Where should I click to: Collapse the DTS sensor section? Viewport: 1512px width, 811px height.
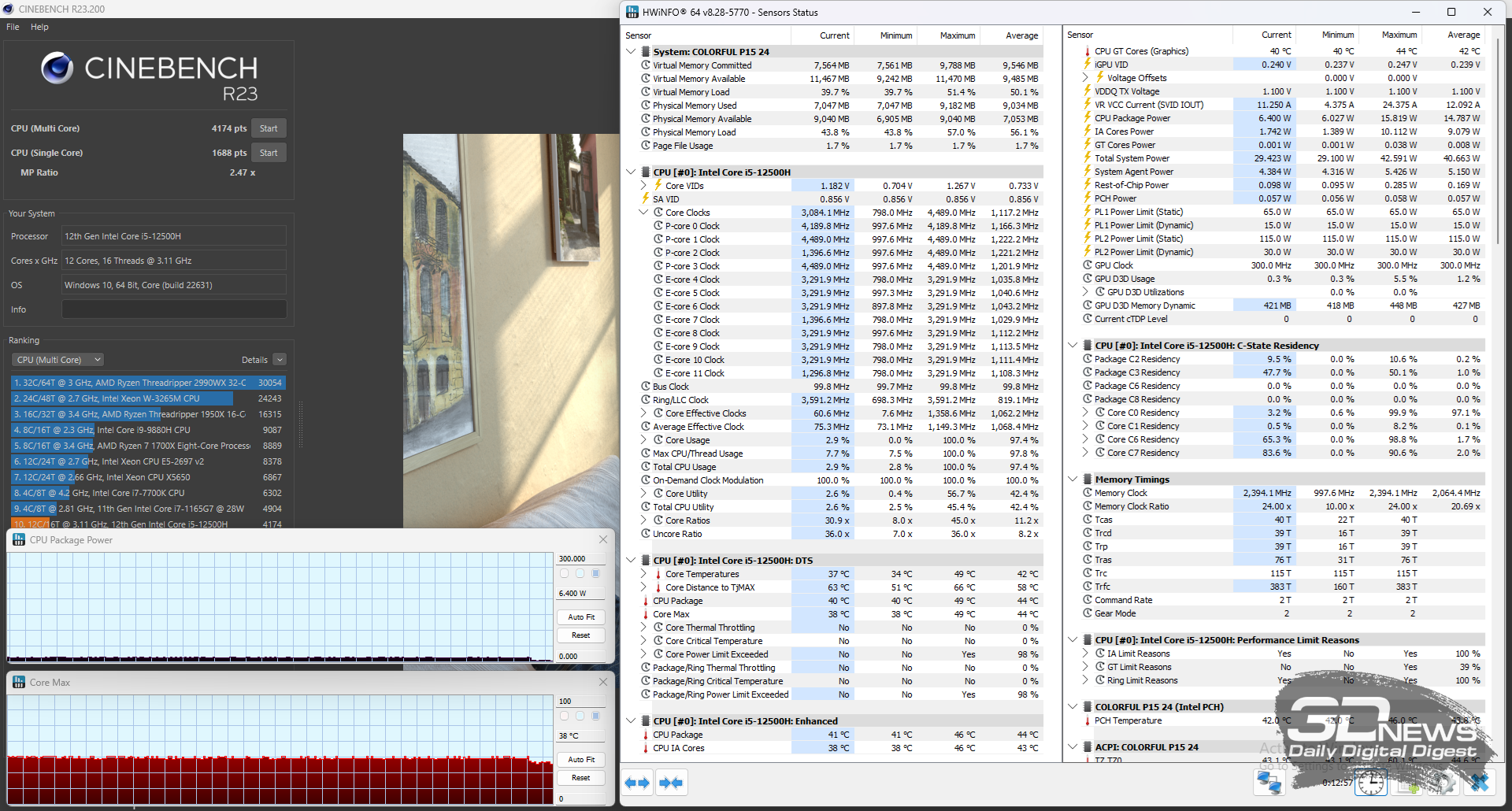pyautogui.click(x=631, y=561)
